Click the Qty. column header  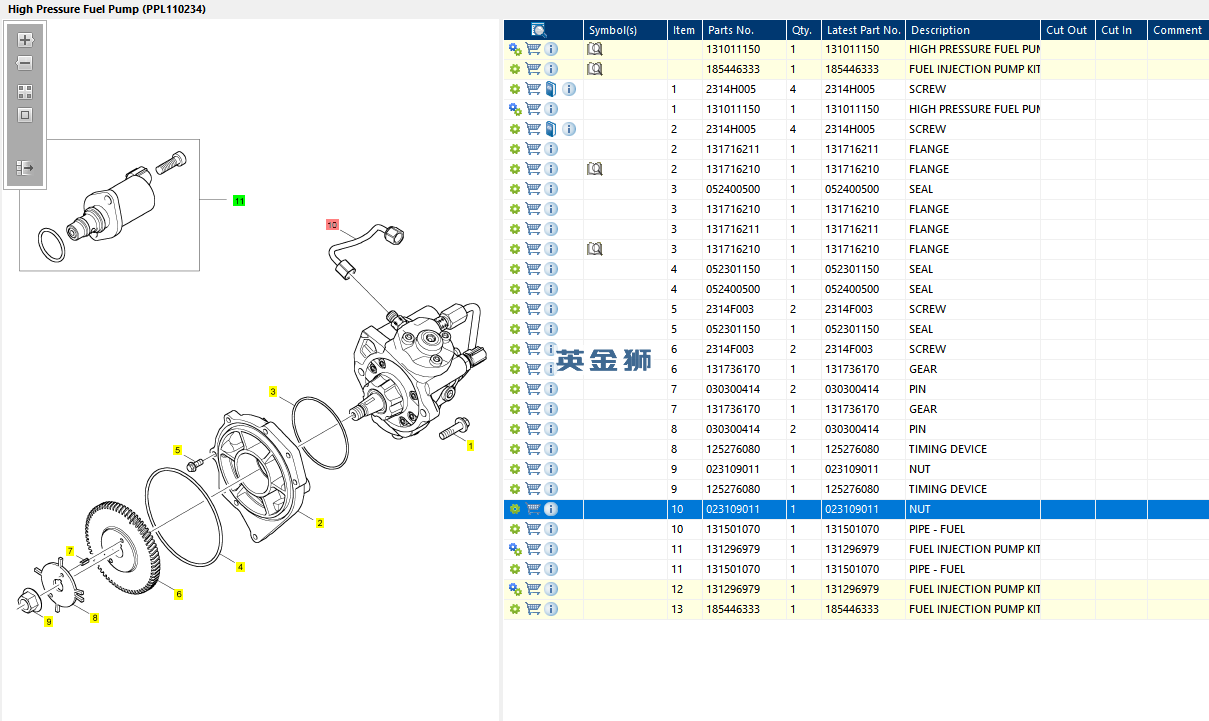802,30
